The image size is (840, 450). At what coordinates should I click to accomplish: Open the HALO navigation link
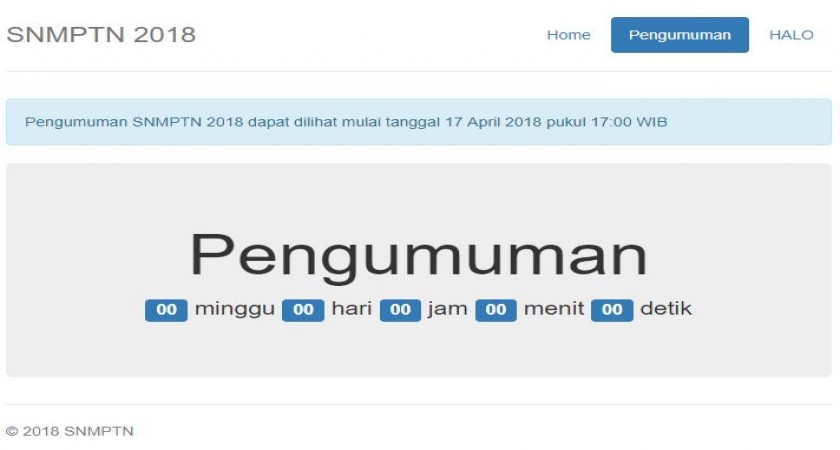point(791,35)
